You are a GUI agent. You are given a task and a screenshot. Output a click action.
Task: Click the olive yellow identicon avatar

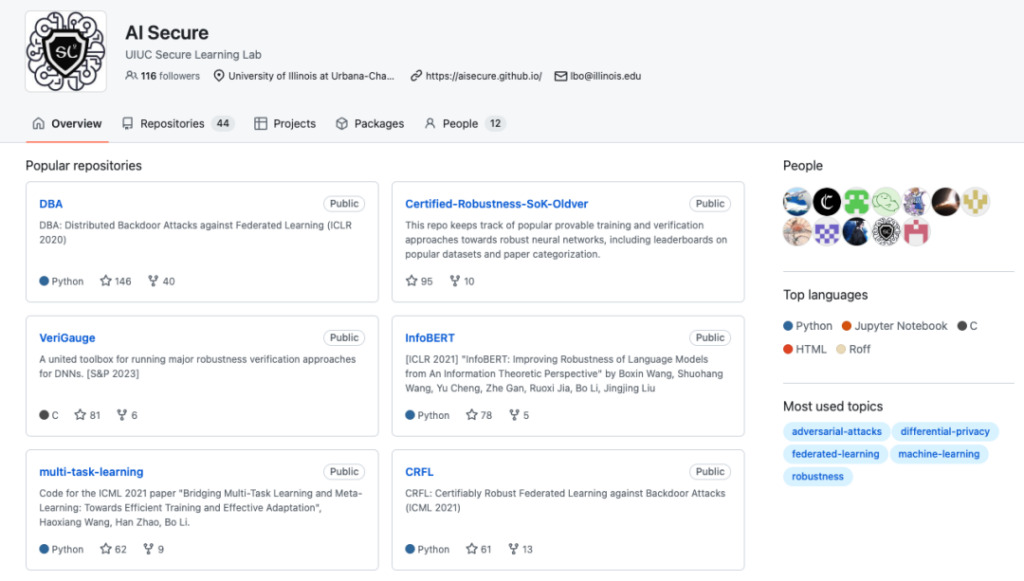point(975,202)
